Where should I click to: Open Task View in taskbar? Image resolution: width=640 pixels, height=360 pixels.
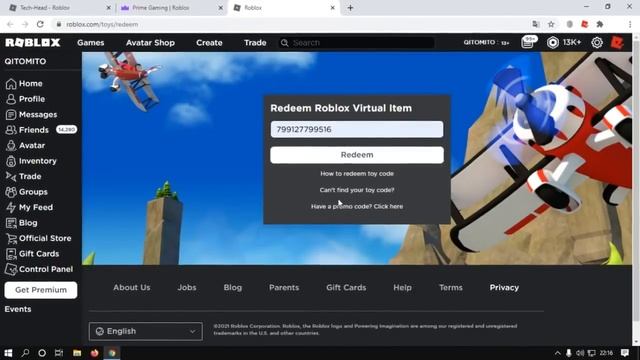pyautogui.click(x=59, y=353)
